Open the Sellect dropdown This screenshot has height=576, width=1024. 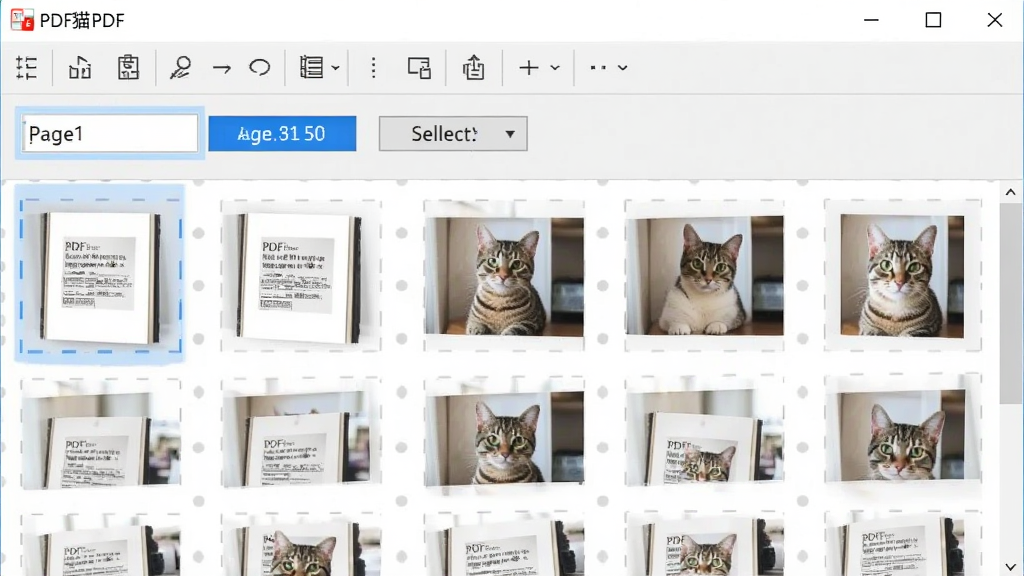coord(453,134)
